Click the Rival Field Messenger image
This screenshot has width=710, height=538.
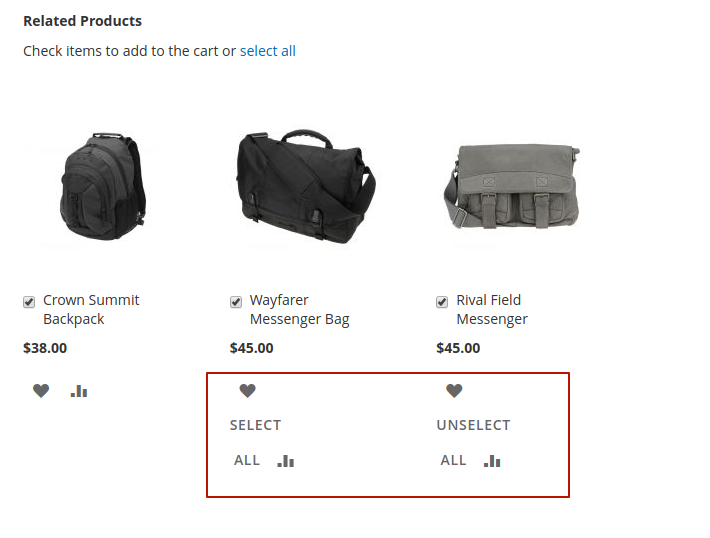pos(512,187)
